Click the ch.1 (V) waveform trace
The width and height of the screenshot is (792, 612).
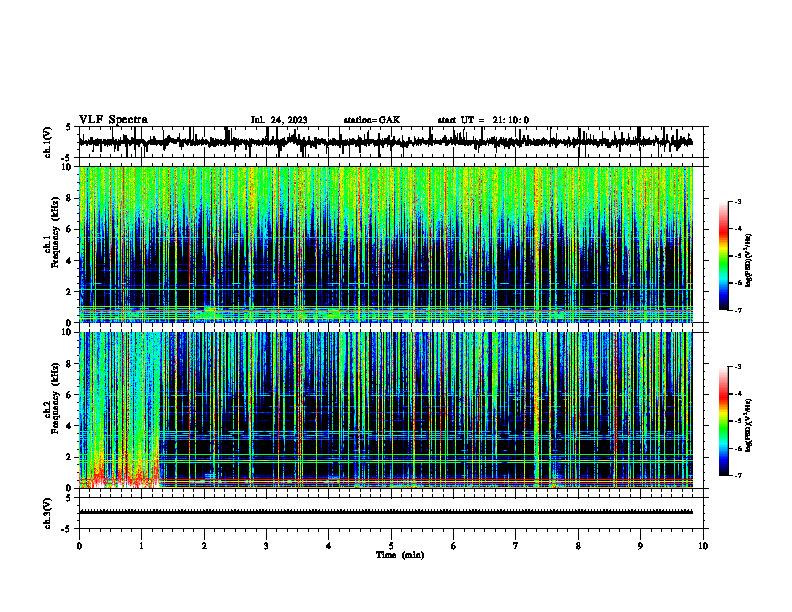[x=385, y=142]
